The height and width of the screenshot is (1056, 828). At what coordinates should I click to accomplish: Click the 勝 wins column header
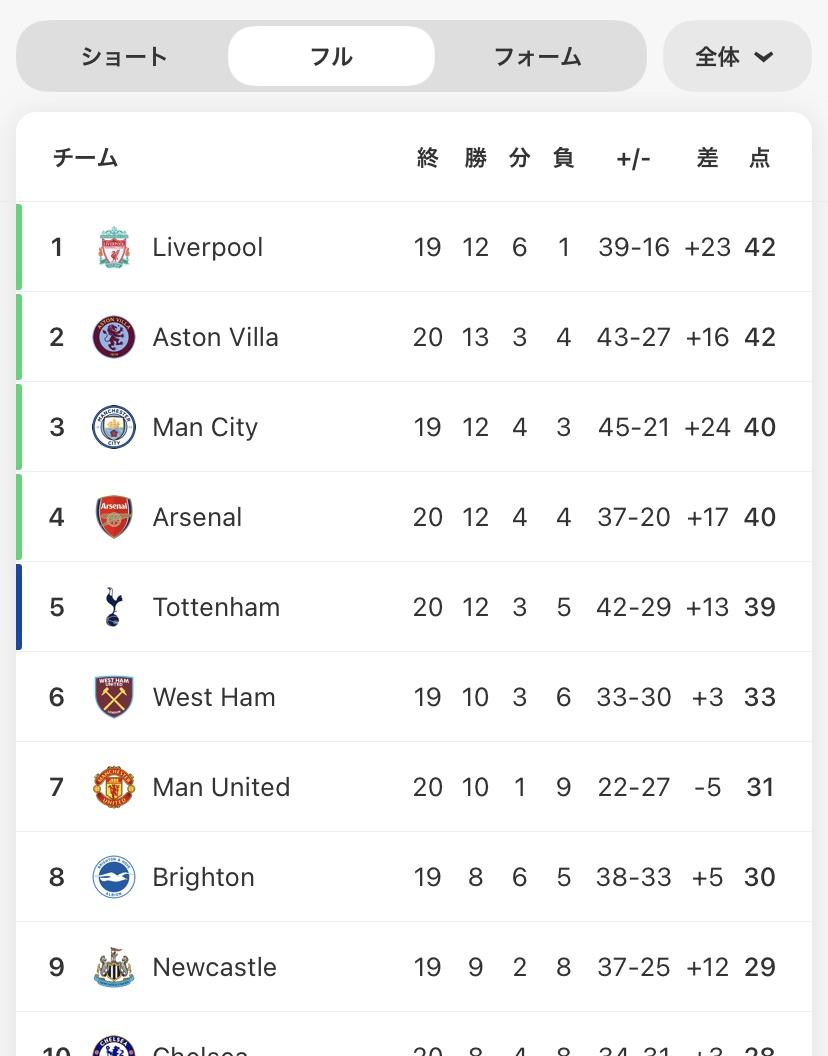(x=475, y=158)
